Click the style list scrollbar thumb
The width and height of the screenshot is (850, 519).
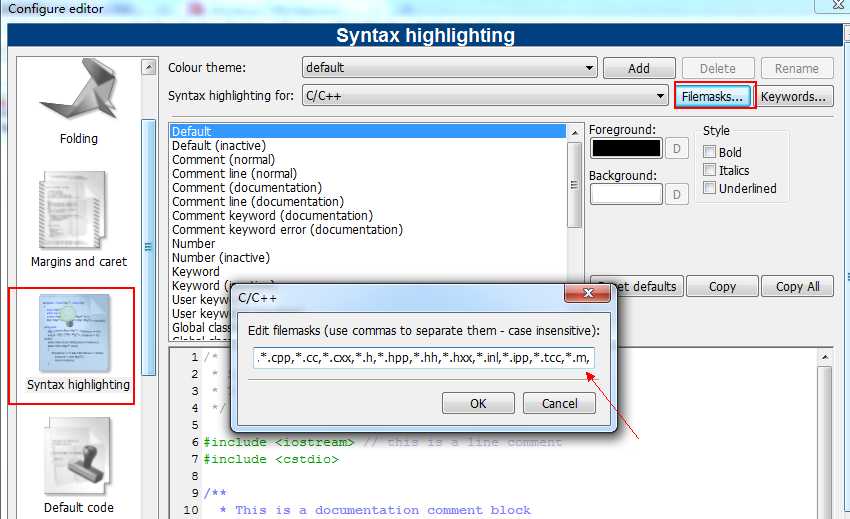[575, 185]
